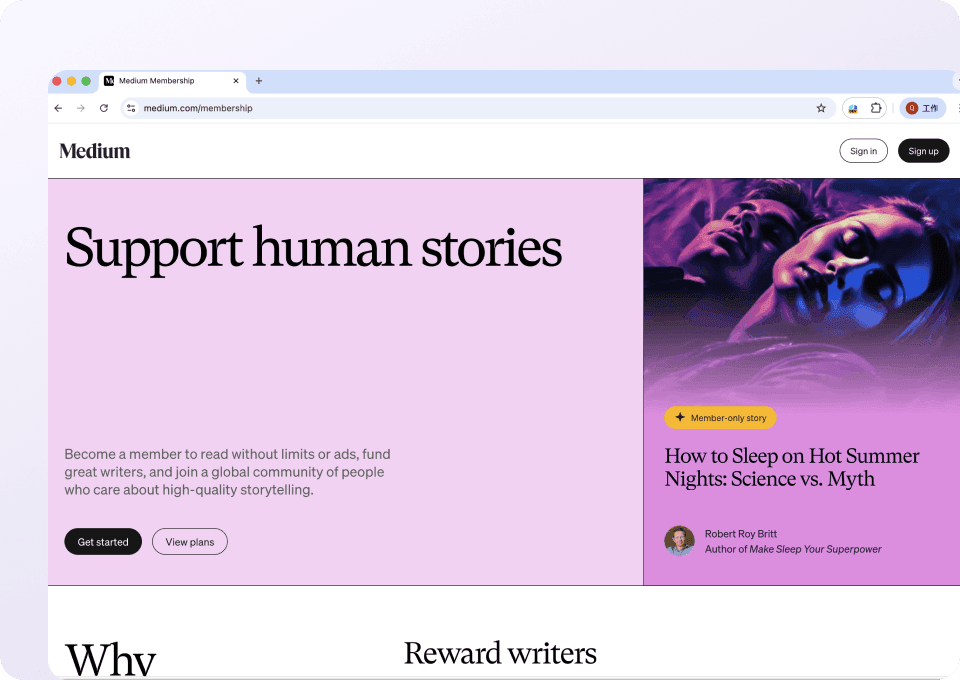Screen dimensions: 960x680
Task: Open the How to Sleep on Hot Summer Nights story
Action: (791, 467)
